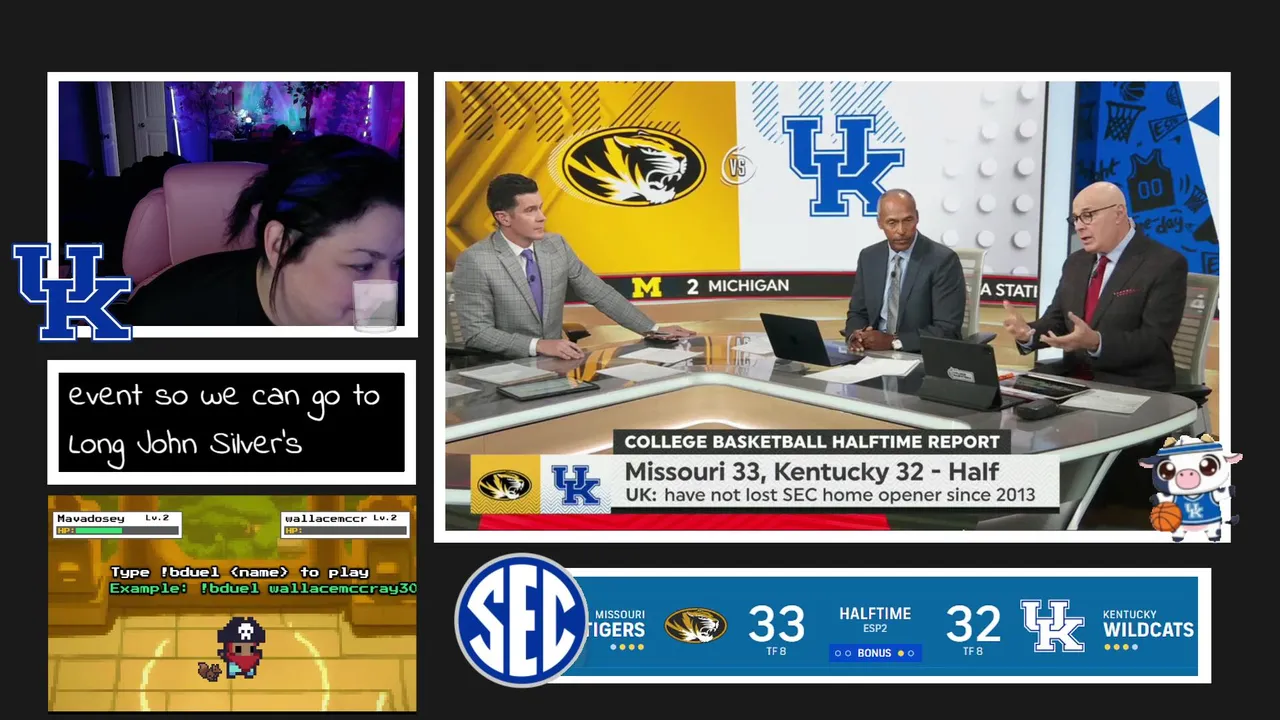Click the cow mascot holding a basketball
The width and height of the screenshot is (1280, 720).
pyautogui.click(x=1190, y=487)
